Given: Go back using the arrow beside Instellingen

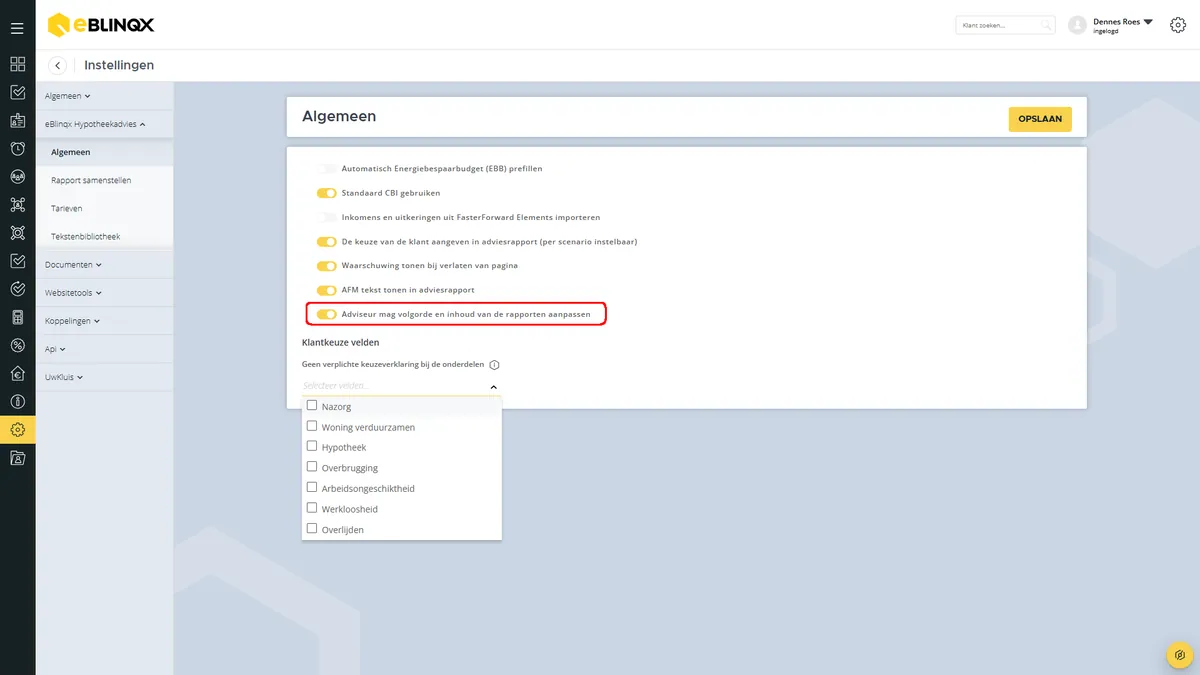Looking at the screenshot, I should pos(58,65).
